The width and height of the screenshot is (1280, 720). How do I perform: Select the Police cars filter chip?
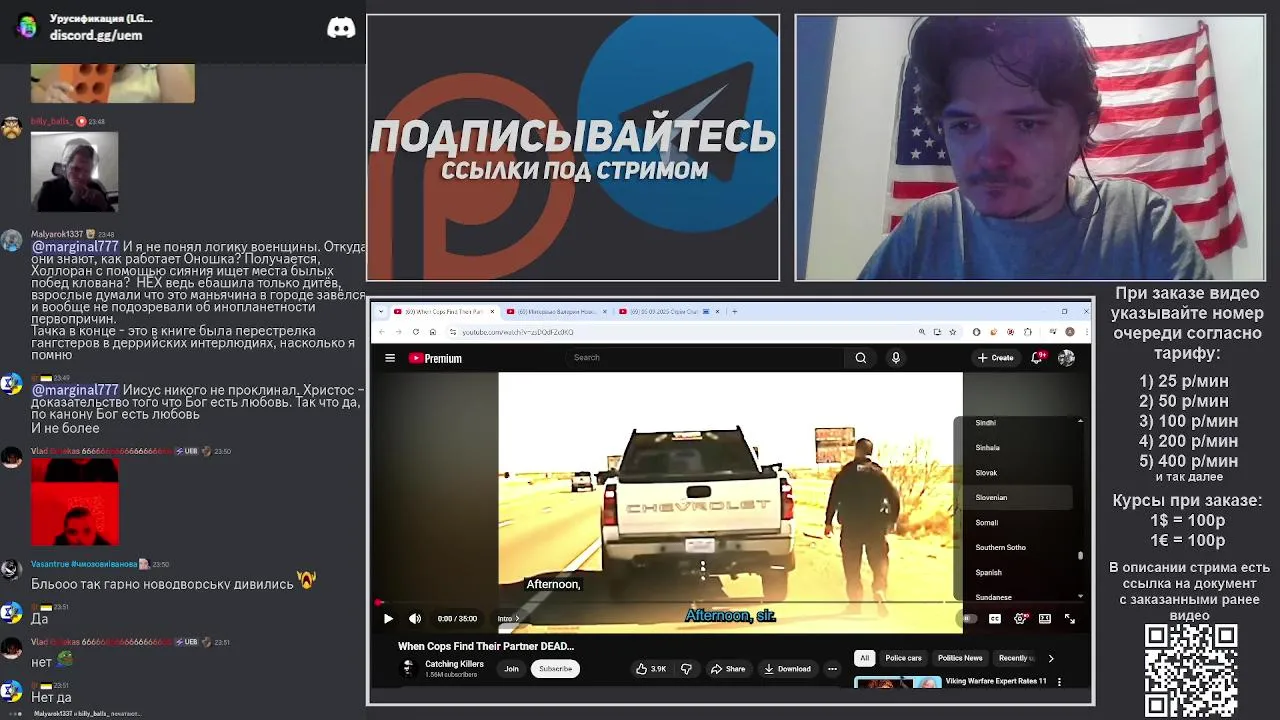coord(903,658)
